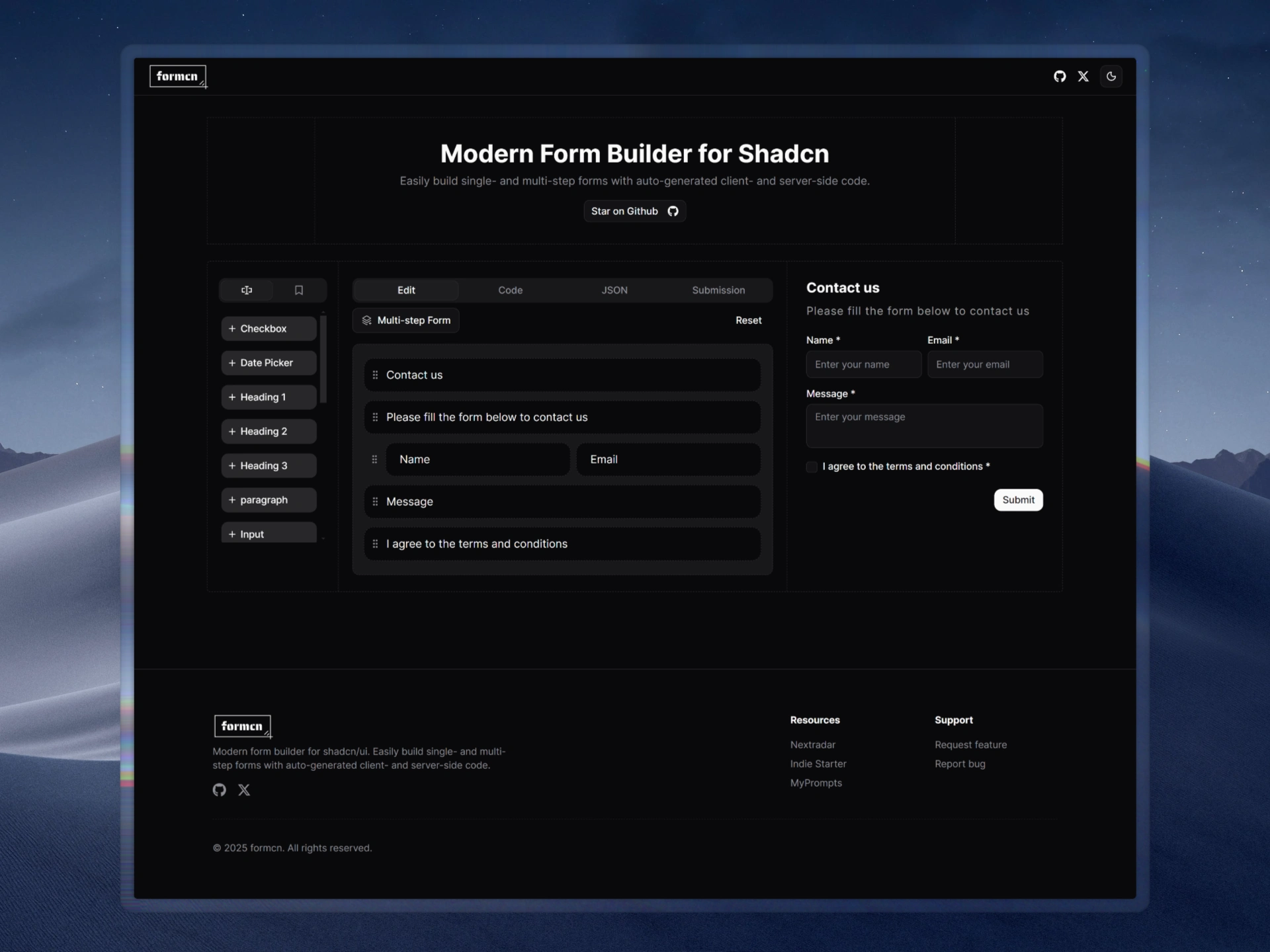
Task: Click the Submit button in preview
Action: [1018, 500]
